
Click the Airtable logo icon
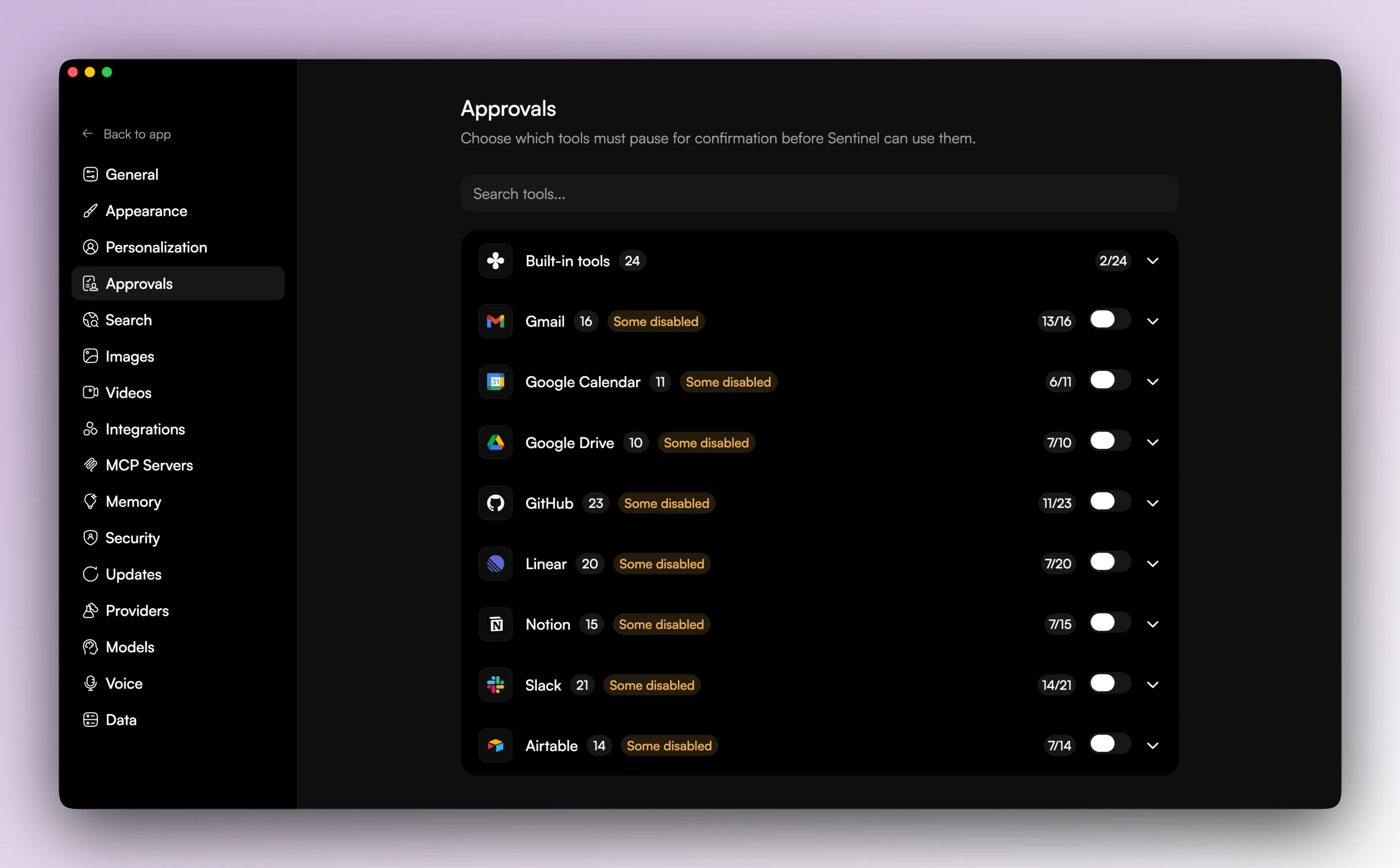(x=495, y=746)
